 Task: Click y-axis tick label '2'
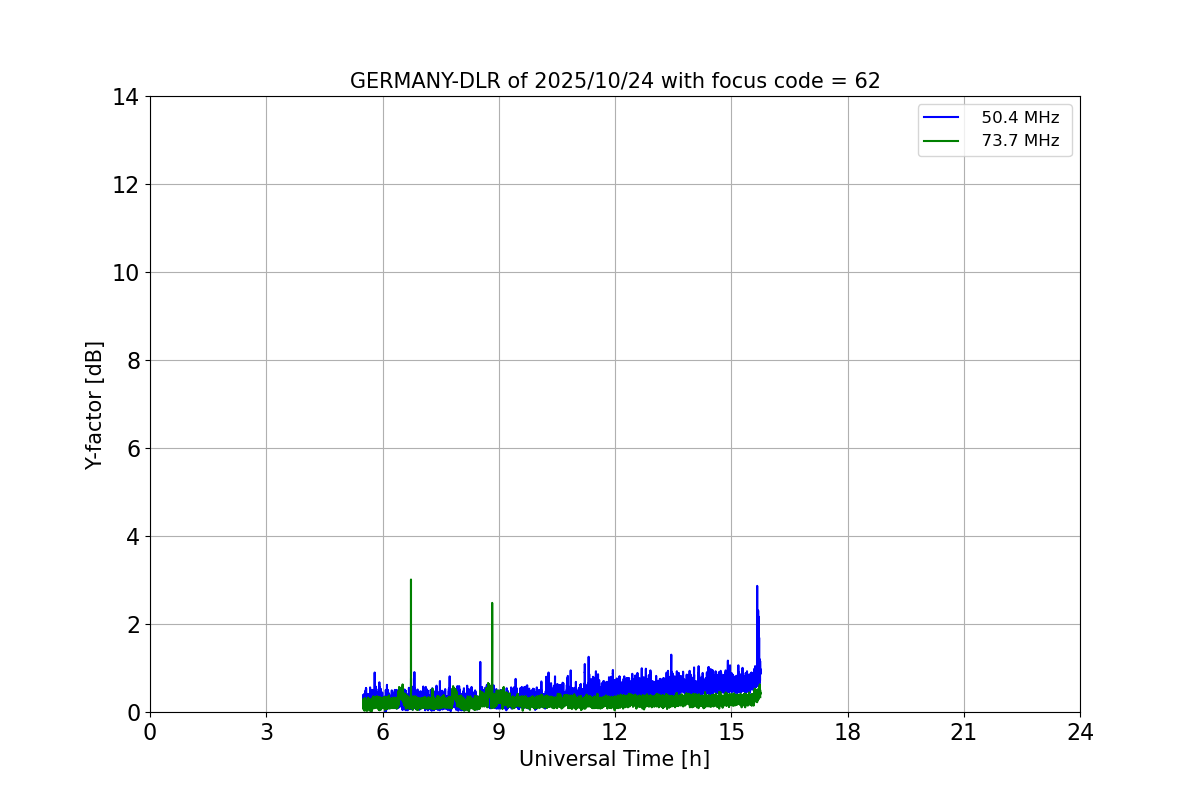(x=133, y=625)
